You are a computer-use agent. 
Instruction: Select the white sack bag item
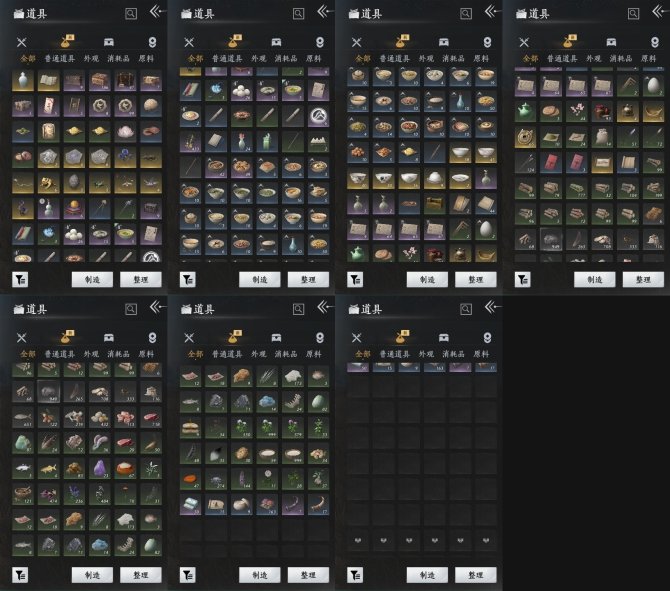pyautogui.click(x=602, y=137)
